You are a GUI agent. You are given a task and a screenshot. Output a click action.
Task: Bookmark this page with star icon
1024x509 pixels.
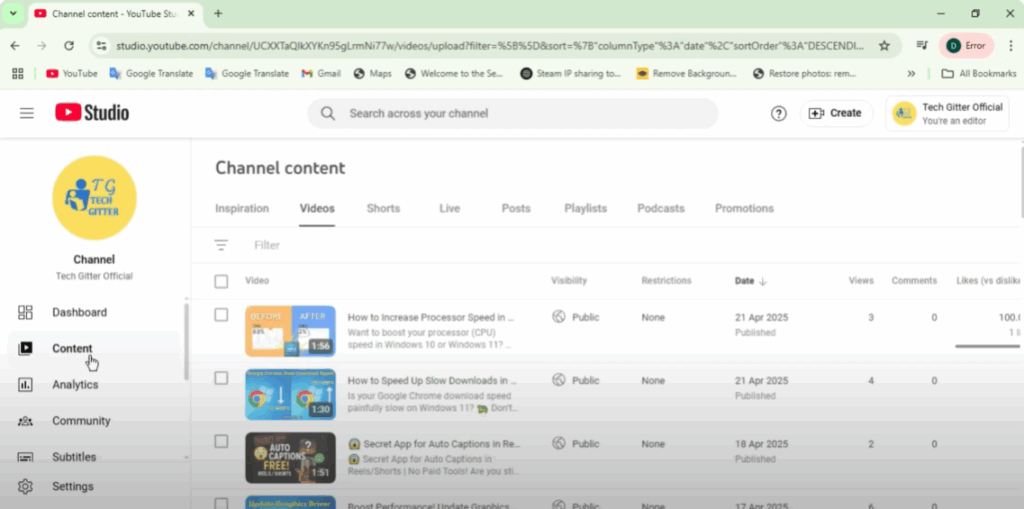(884, 46)
